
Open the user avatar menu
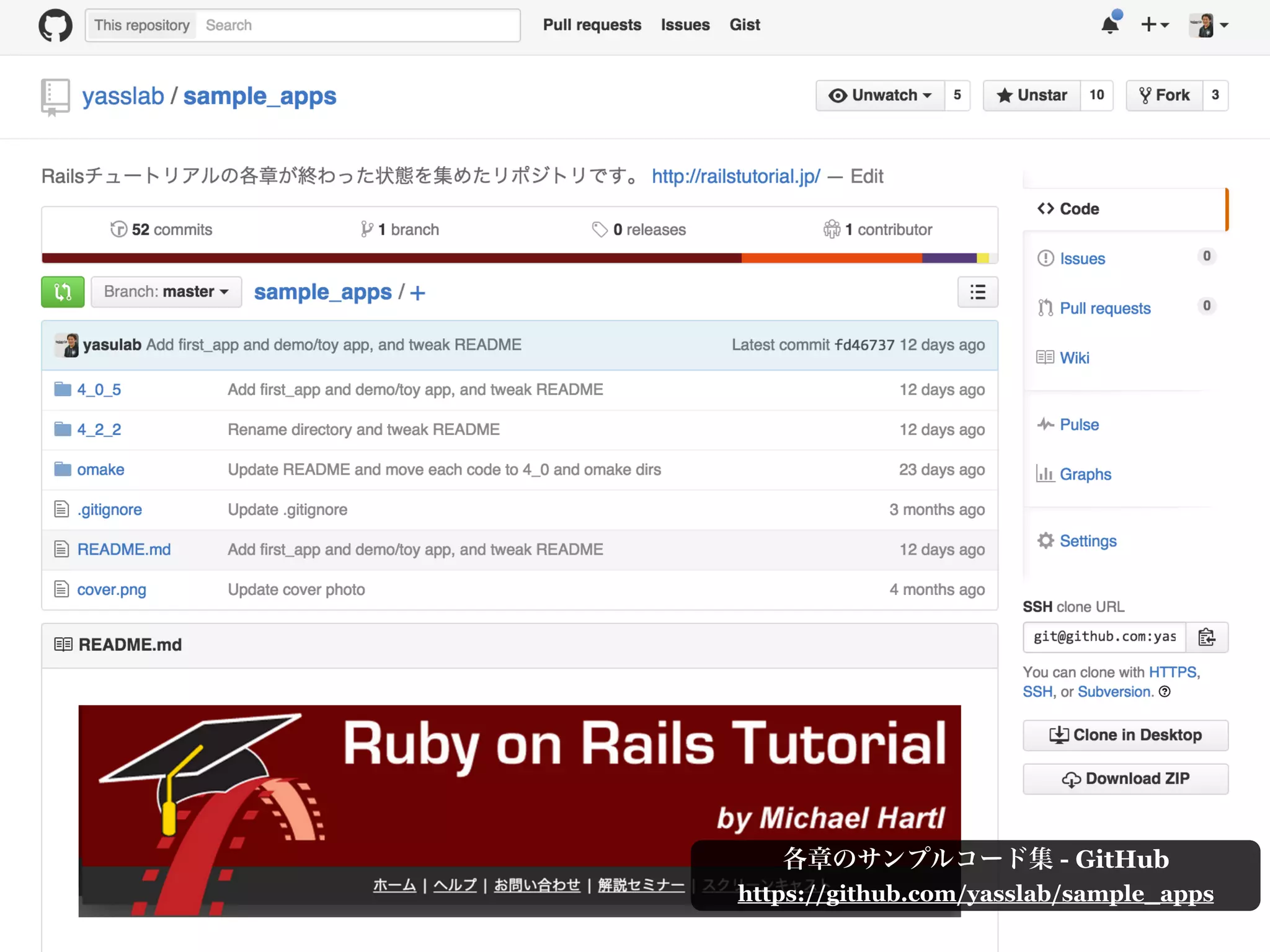pyautogui.click(x=1209, y=25)
